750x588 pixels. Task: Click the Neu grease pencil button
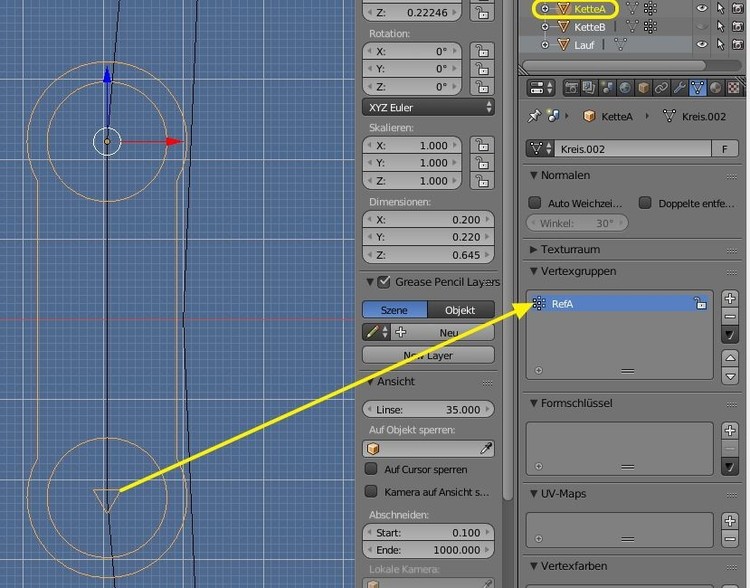[x=443, y=332]
